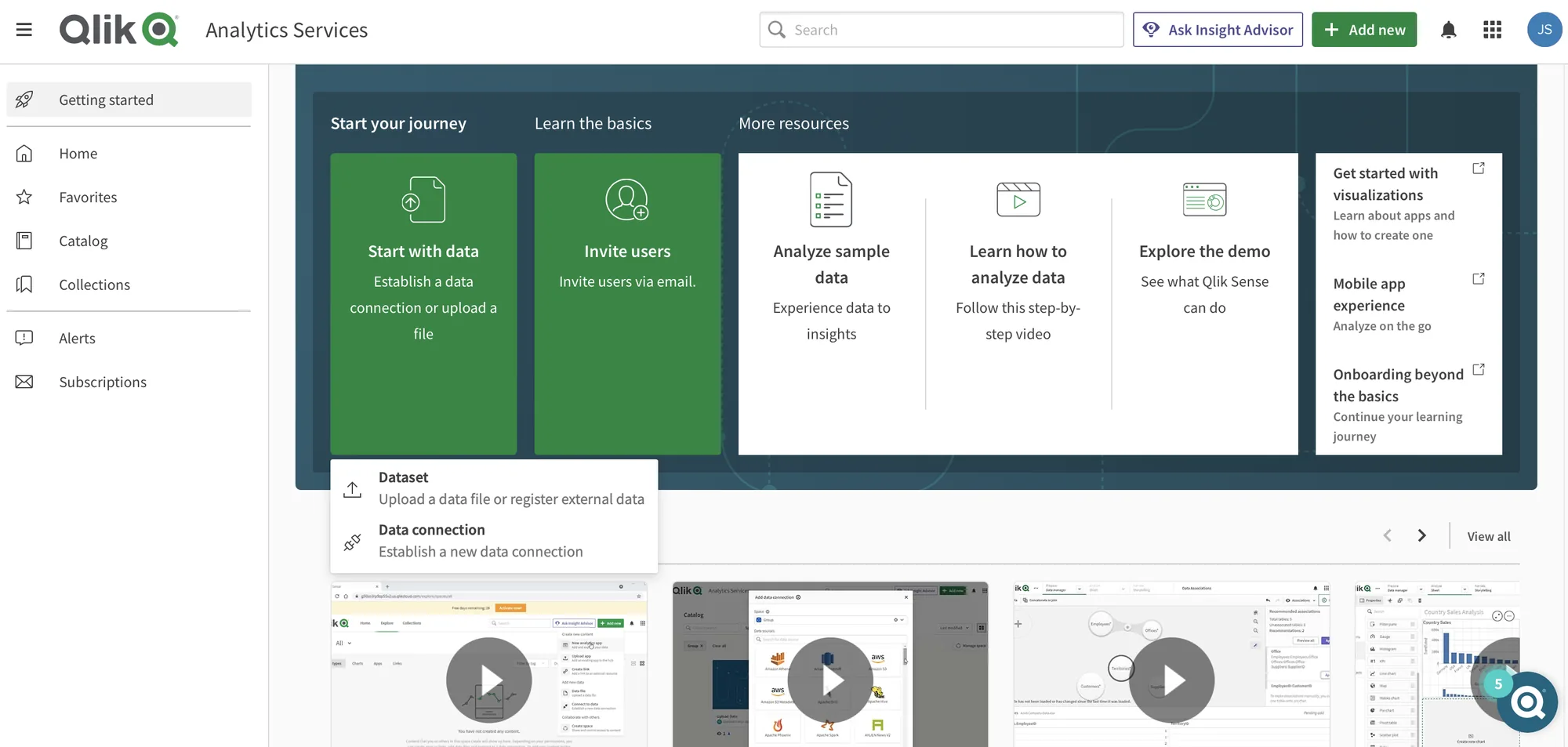The width and height of the screenshot is (1568, 747).
Task: Click the Invite users card
Action: click(627, 303)
